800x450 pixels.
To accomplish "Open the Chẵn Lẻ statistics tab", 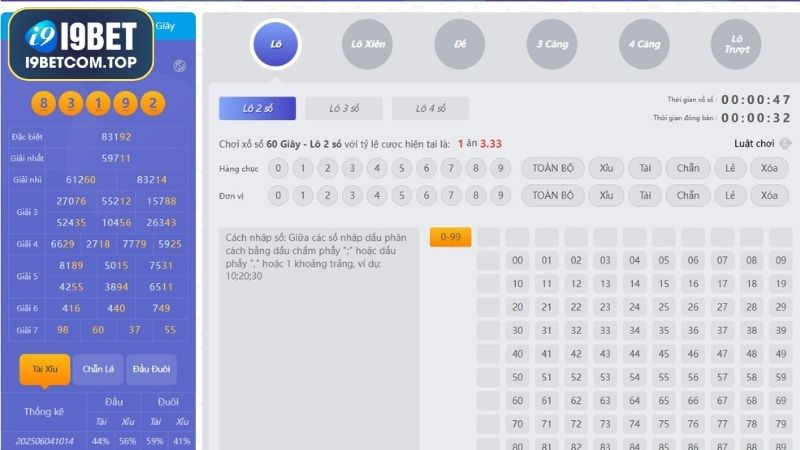I will [x=97, y=369].
